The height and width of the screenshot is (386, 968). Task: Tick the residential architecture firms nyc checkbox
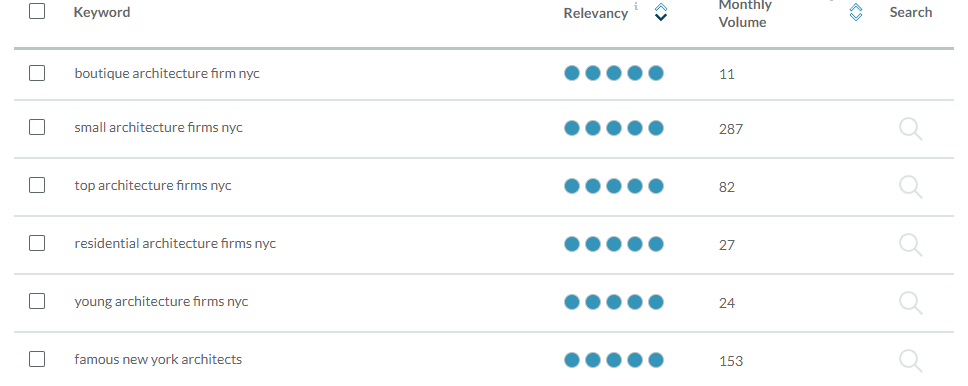pos(37,243)
